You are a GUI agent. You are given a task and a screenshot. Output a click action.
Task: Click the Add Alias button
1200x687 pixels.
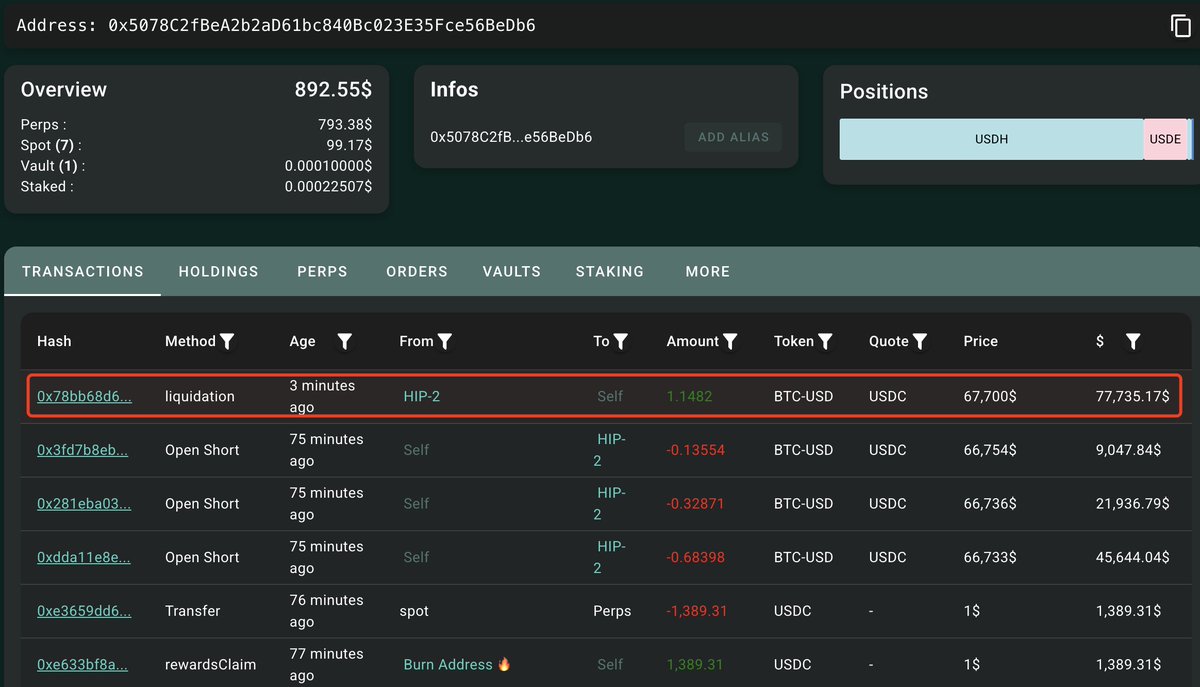pyautogui.click(x=733, y=137)
